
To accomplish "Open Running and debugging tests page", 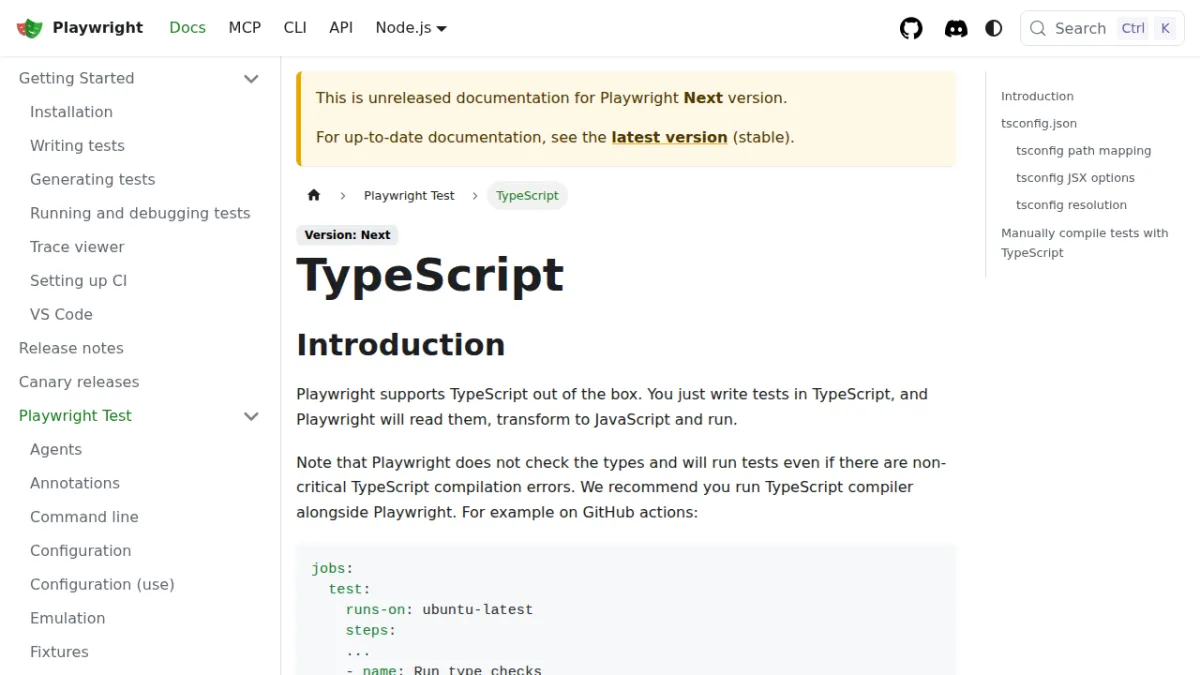I will [140, 213].
